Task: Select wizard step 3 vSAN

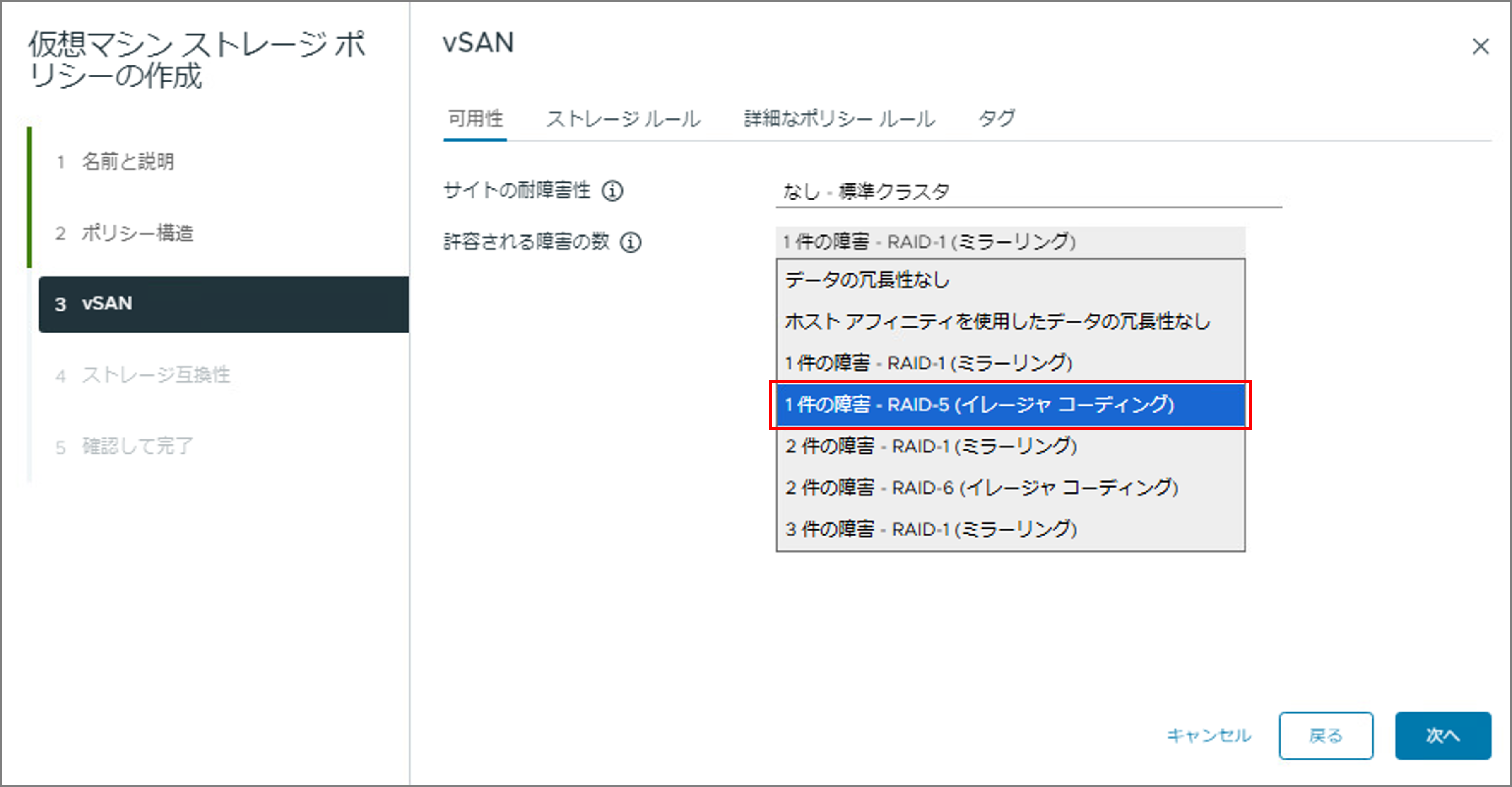Action: tap(224, 304)
